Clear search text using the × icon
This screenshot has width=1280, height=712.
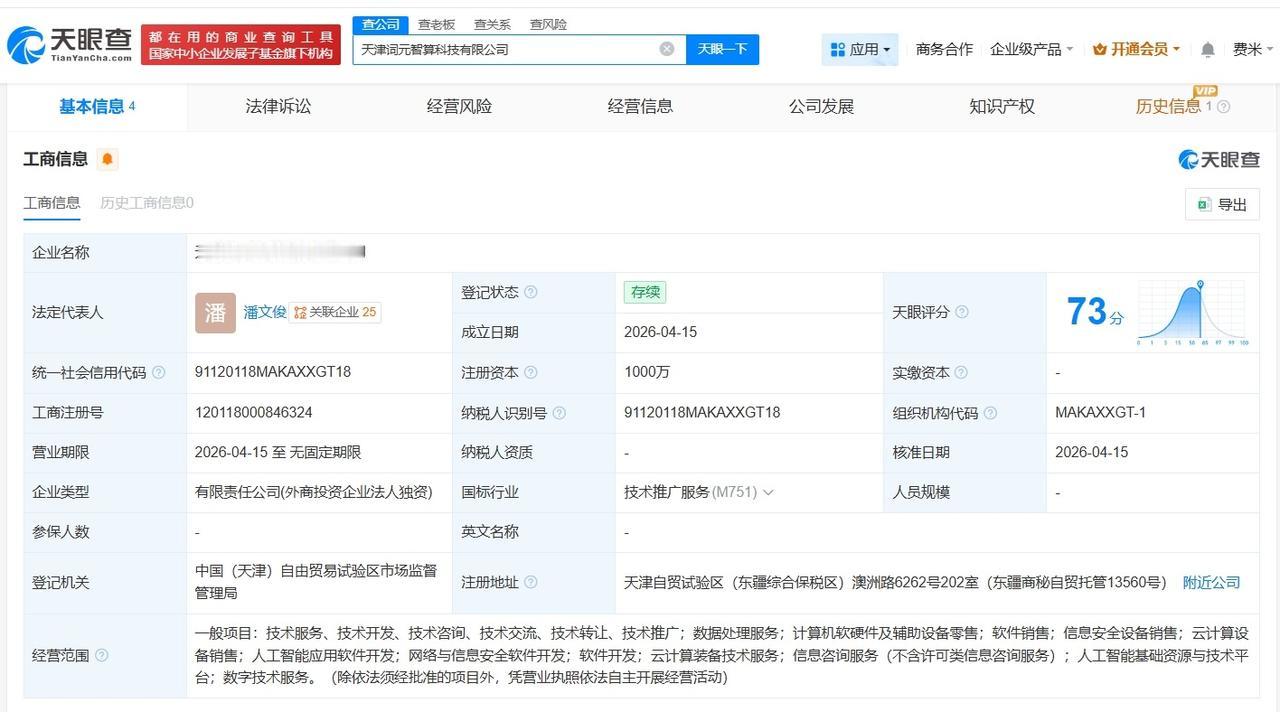pos(666,48)
